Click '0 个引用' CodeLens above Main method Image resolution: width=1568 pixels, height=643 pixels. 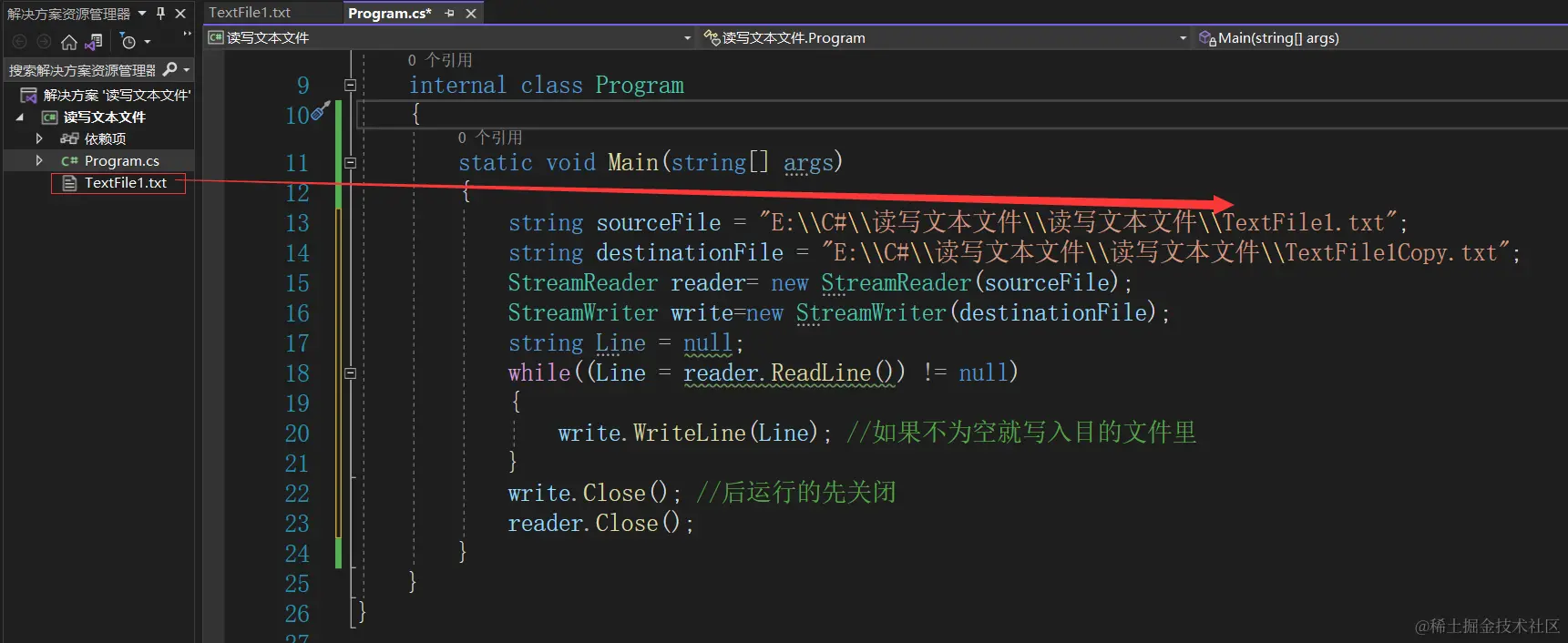pyautogui.click(x=490, y=138)
